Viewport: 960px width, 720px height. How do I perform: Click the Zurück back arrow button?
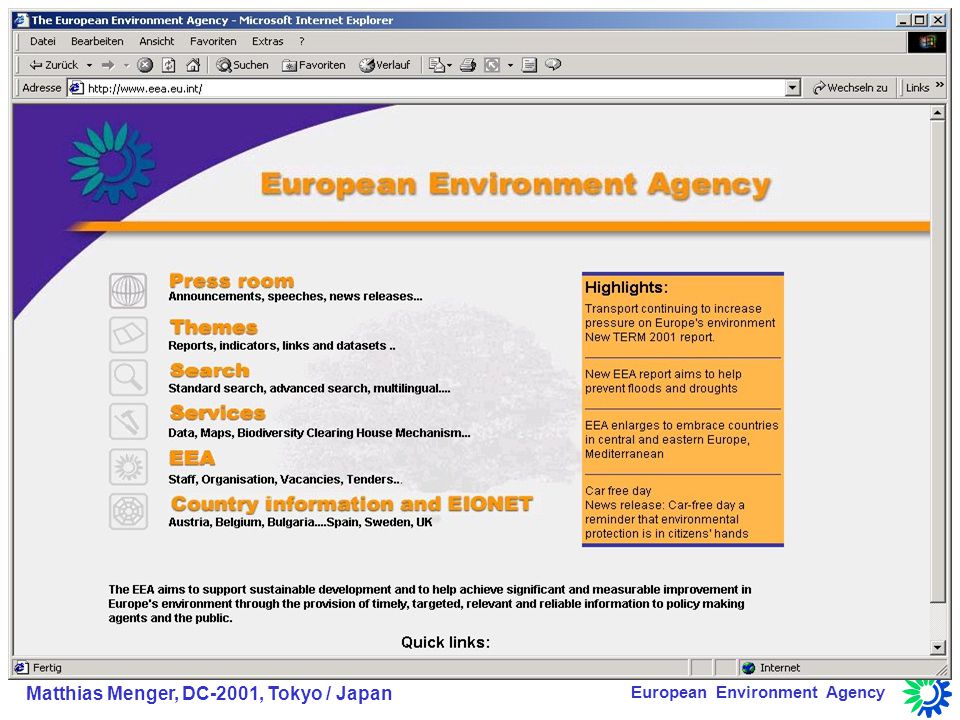pos(54,65)
